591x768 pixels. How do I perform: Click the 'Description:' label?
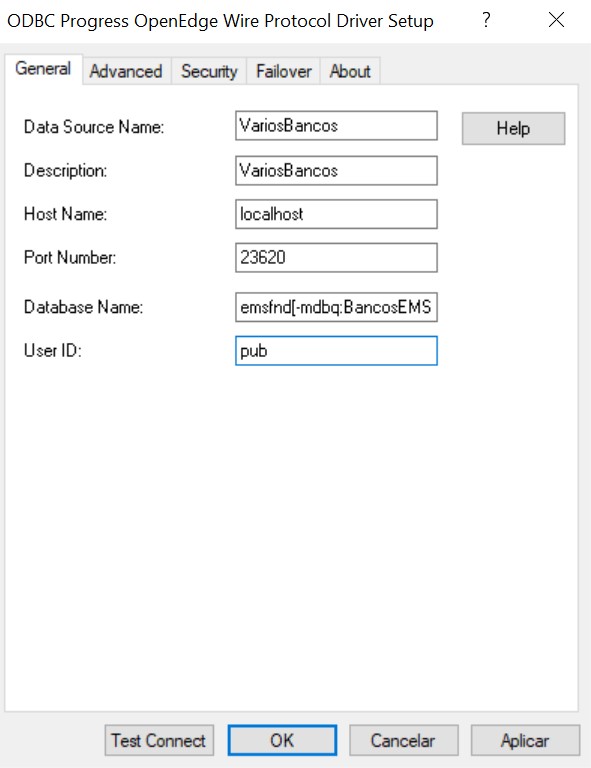pos(65,170)
